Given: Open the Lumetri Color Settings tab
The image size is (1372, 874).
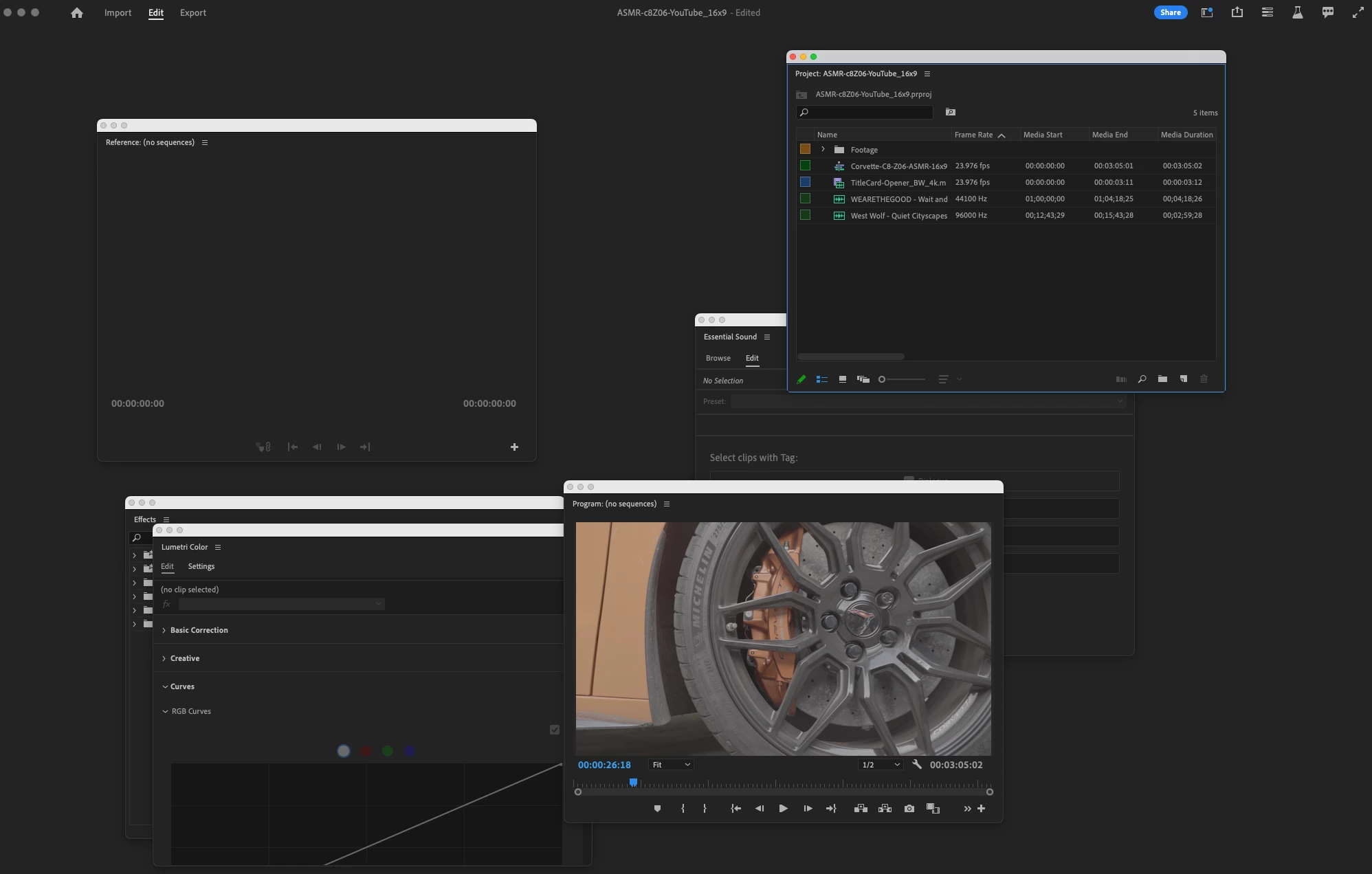Looking at the screenshot, I should click(x=201, y=566).
